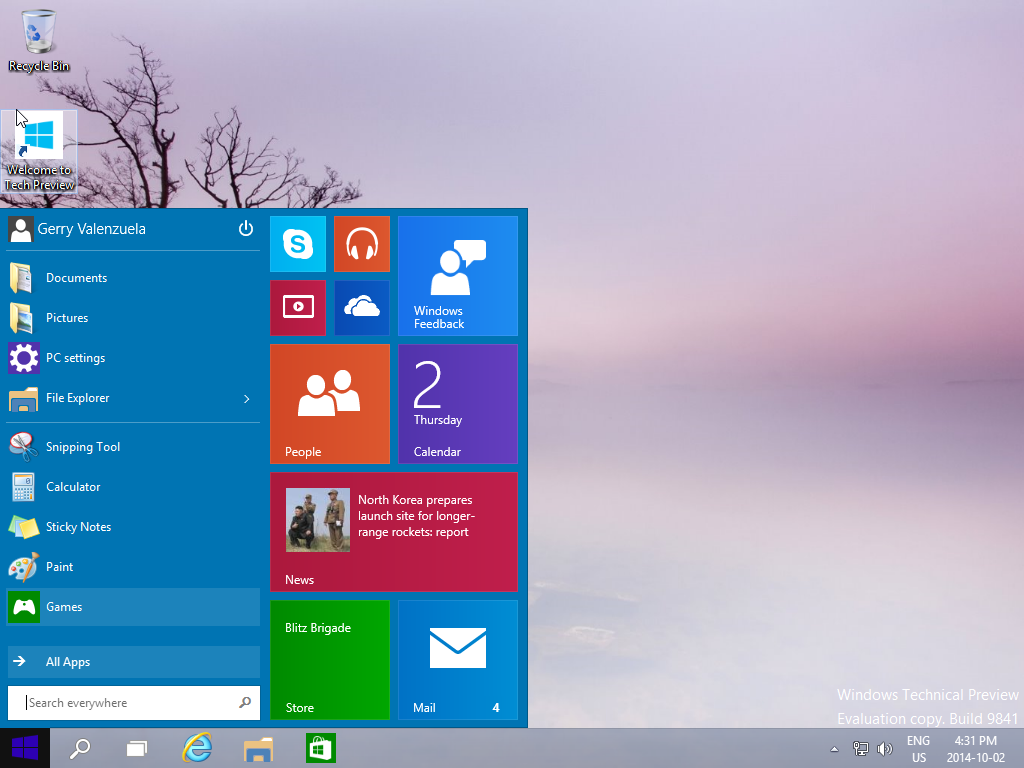Launch Paint
1024x768 pixels.
tap(133, 567)
